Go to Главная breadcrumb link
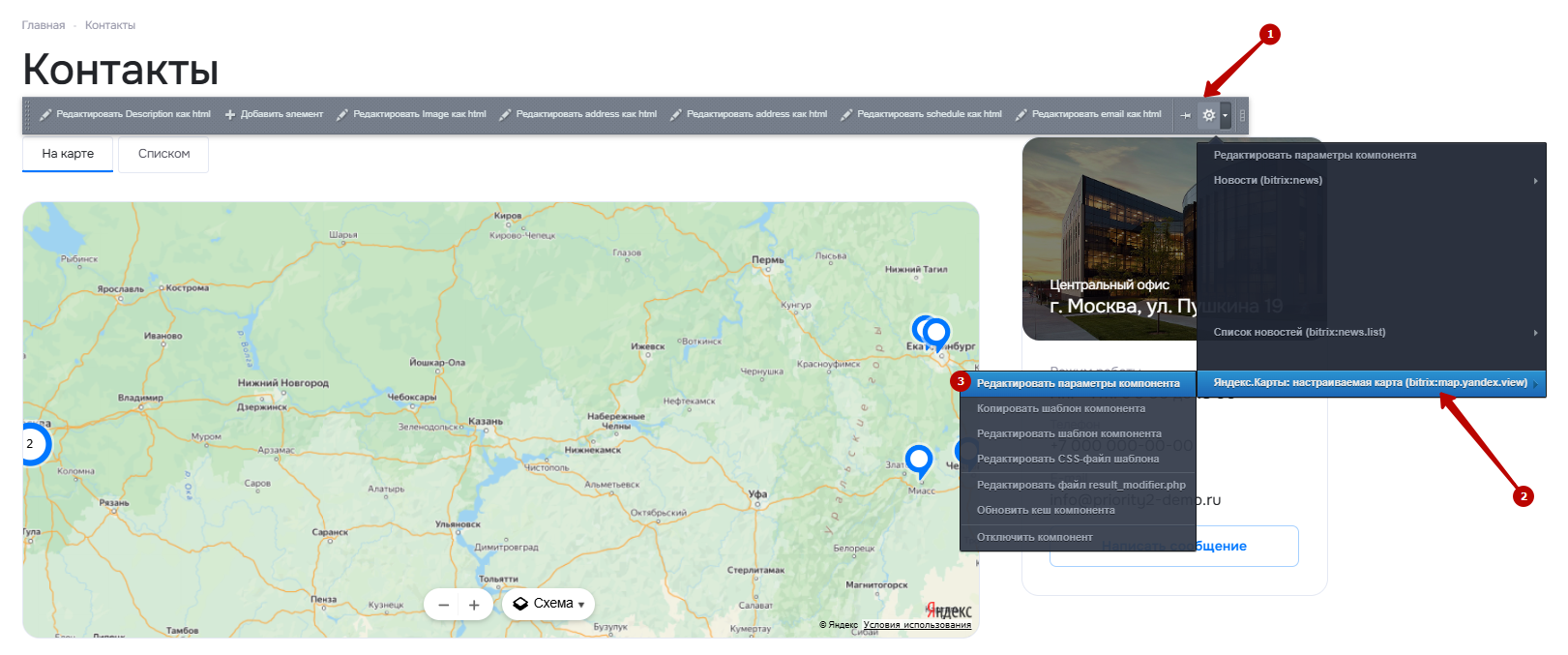The image size is (1568, 655). 44,25
